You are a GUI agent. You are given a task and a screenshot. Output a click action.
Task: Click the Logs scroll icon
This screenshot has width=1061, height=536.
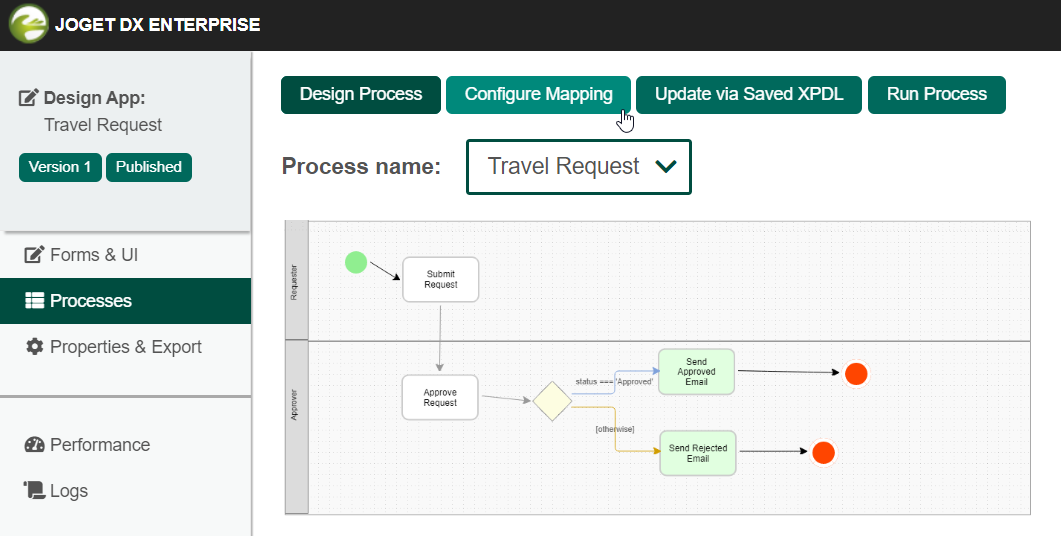[x=35, y=491]
